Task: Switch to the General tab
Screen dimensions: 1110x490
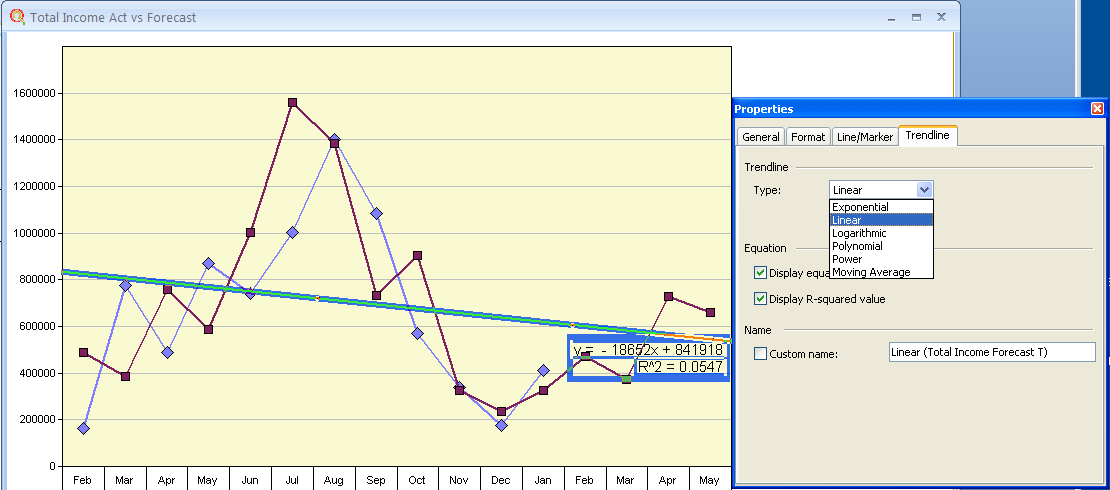Action: click(x=761, y=137)
